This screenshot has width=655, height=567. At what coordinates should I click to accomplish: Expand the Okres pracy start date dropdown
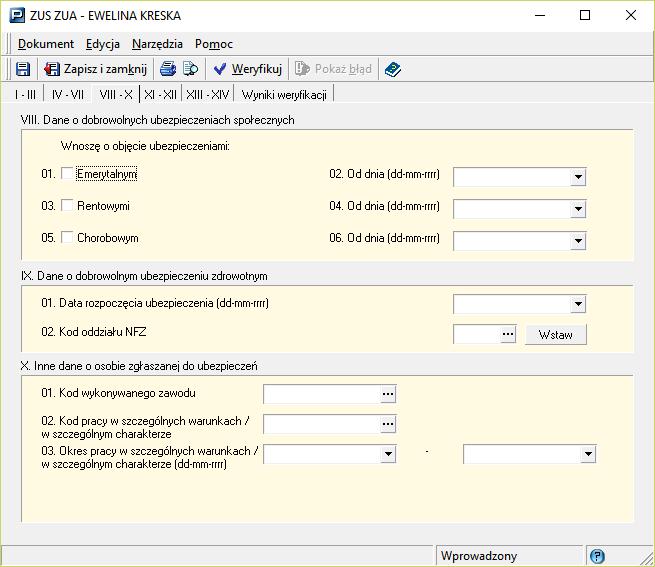click(x=388, y=454)
